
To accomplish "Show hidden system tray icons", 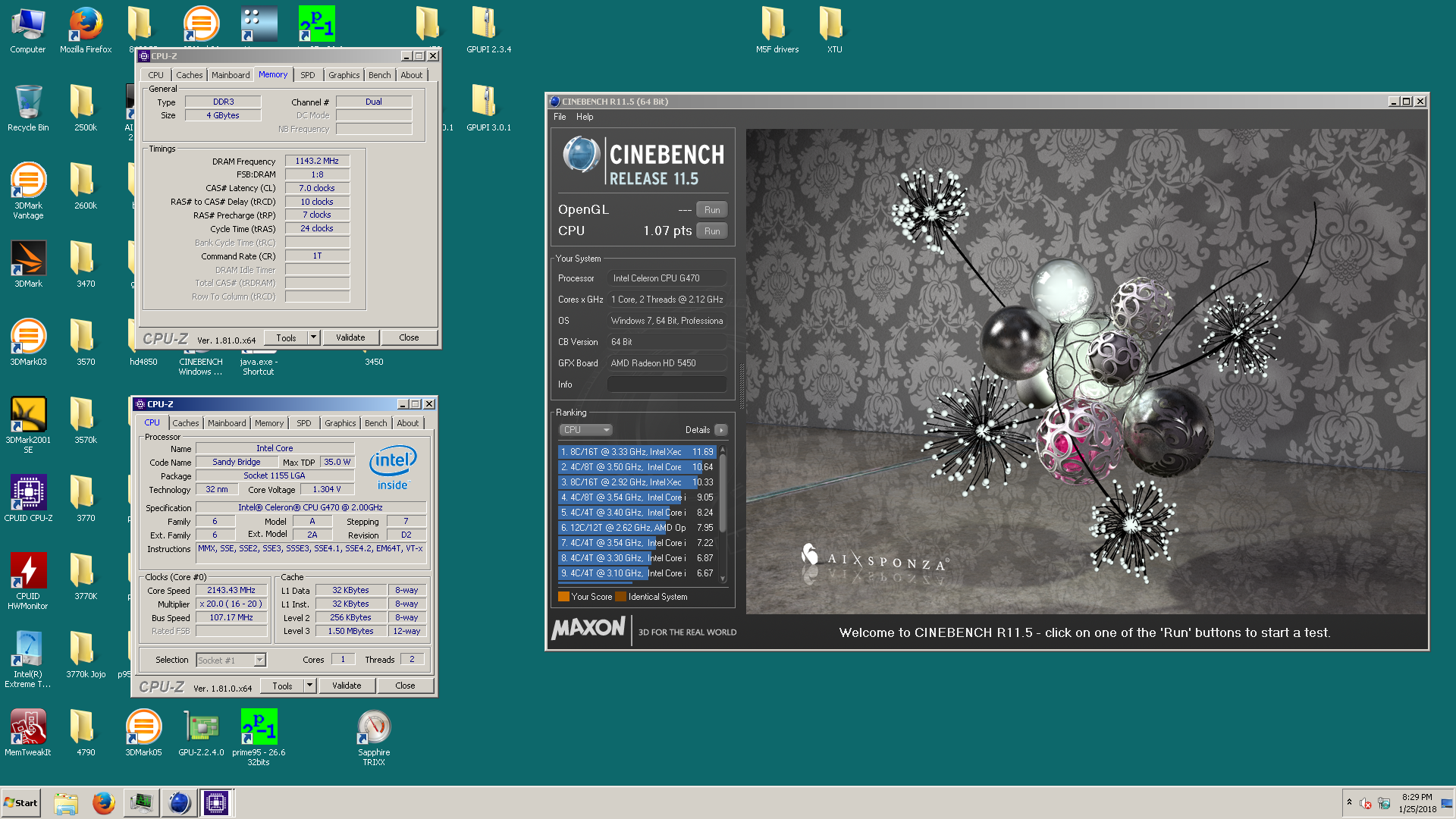I will [x=1349, y=802].
